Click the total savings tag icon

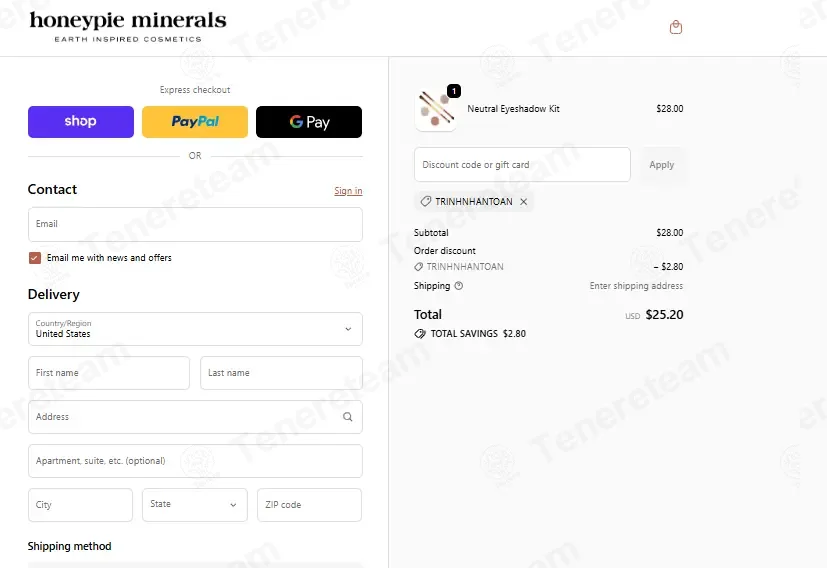click(420, 333)
